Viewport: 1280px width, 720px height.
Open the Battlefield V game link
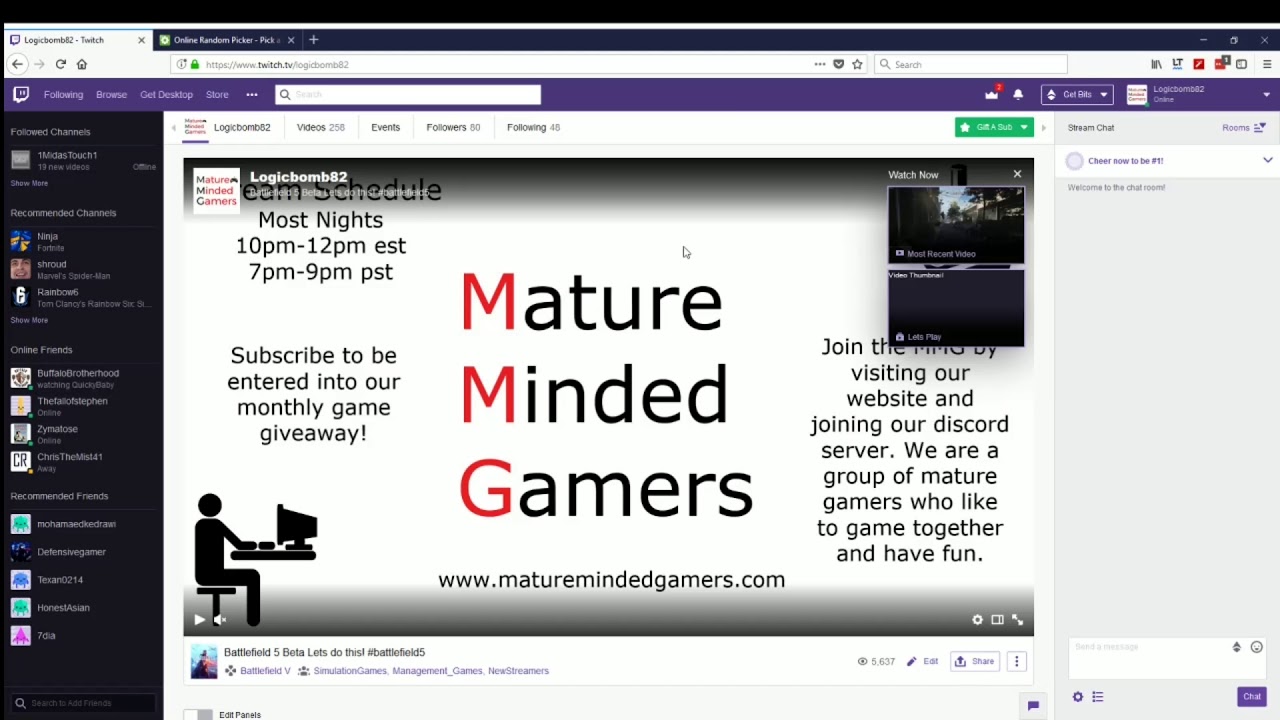pos(265,671)
